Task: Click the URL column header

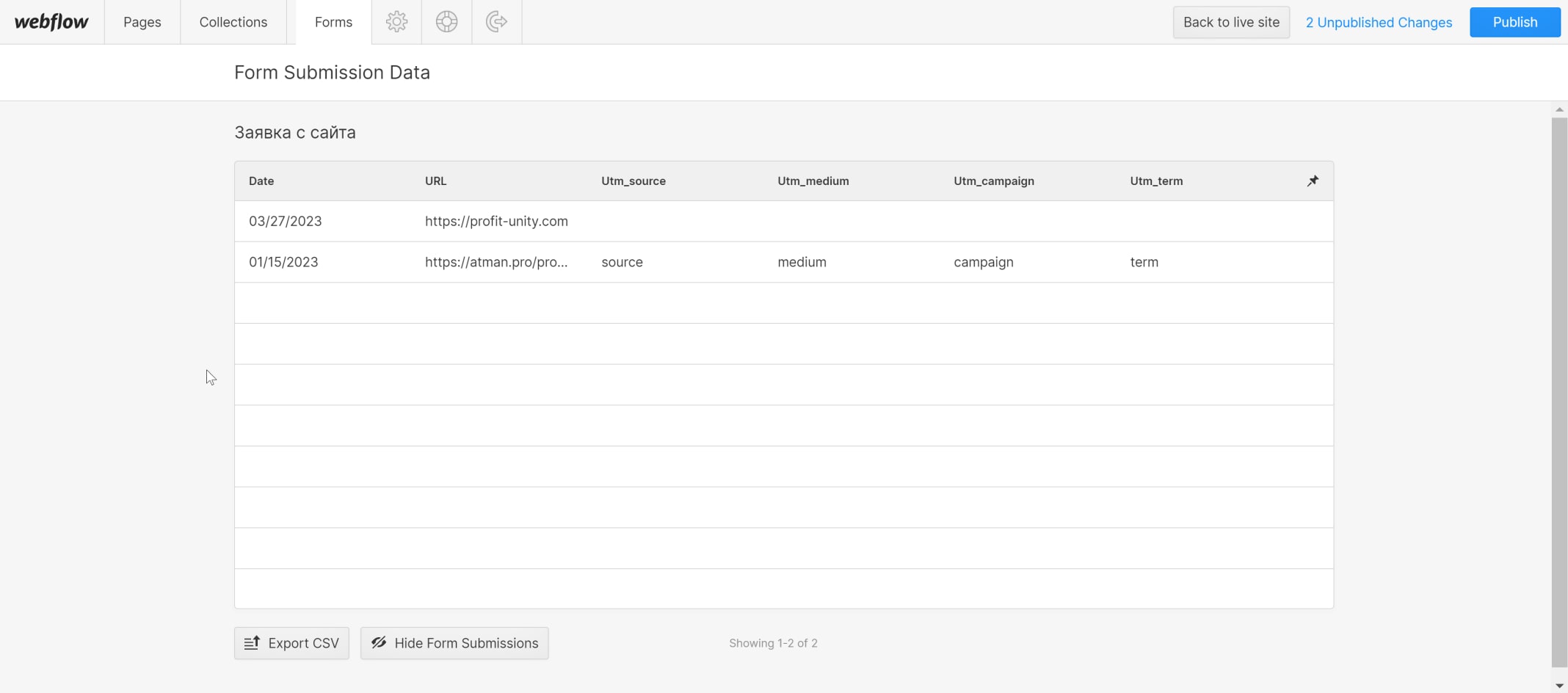Action: [x=435, y=181]
